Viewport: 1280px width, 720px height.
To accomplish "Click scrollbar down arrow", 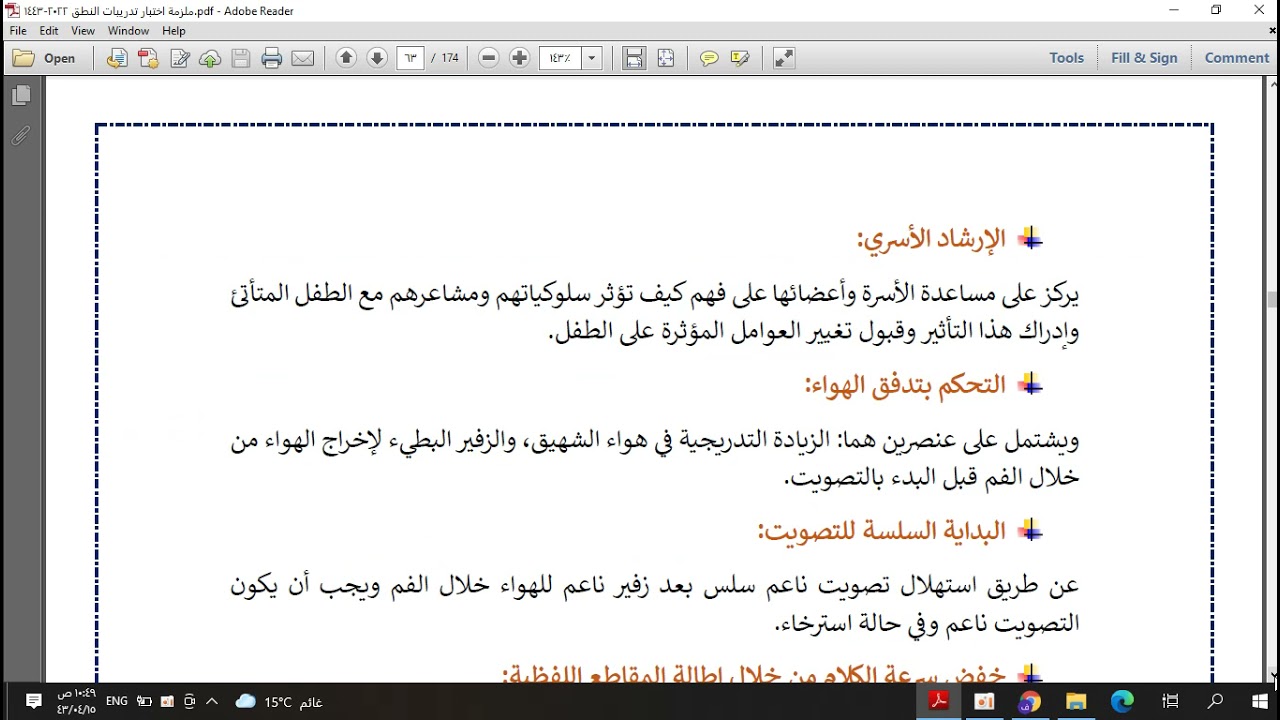I will 1272,675.
